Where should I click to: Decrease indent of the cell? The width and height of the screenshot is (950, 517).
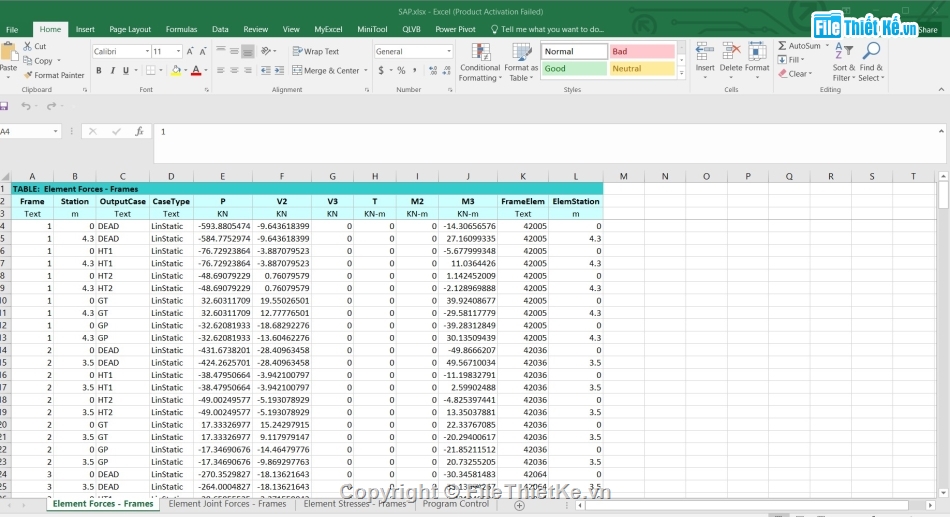(x=265, y=70)
